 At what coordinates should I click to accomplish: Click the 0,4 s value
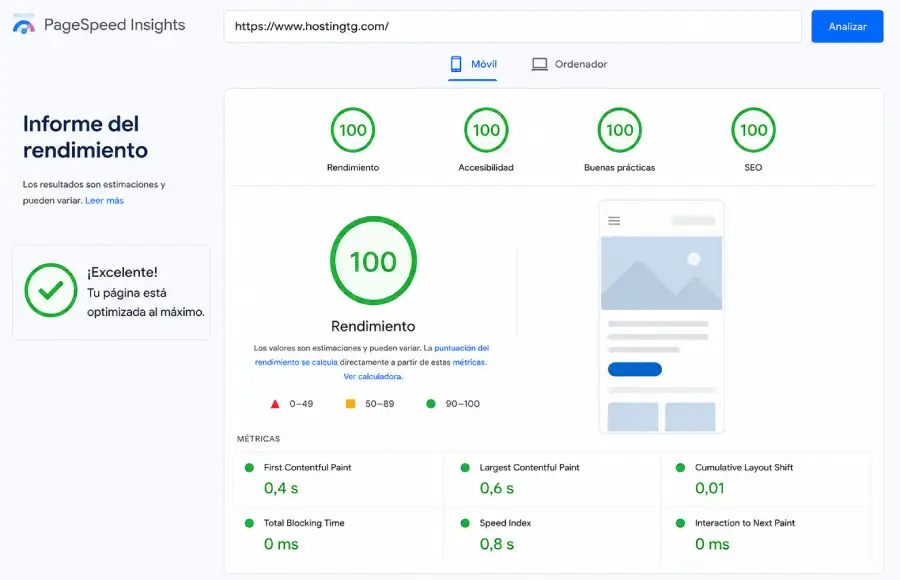point(281,488)
